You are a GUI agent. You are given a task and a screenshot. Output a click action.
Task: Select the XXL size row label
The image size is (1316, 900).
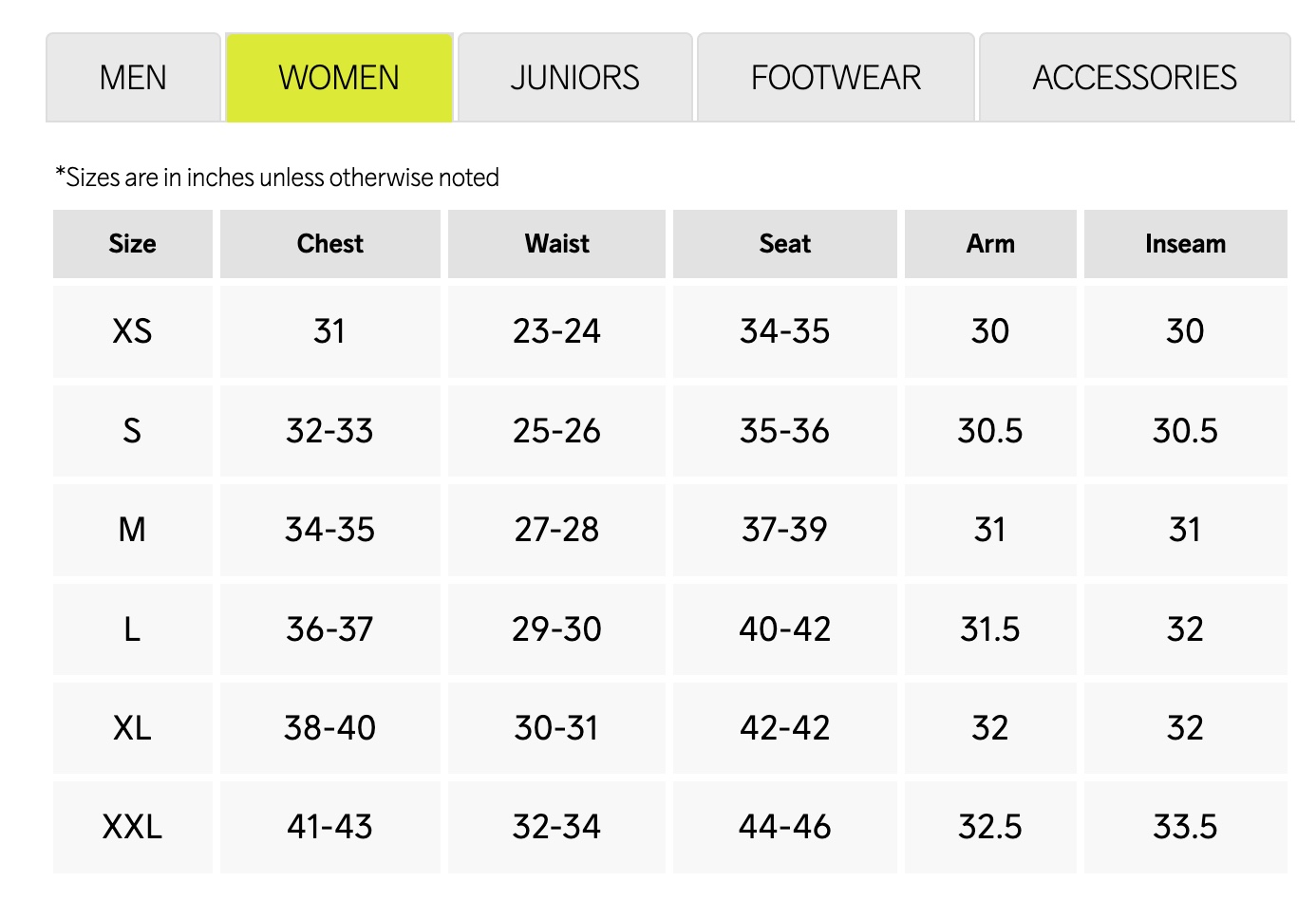[132, 827]
